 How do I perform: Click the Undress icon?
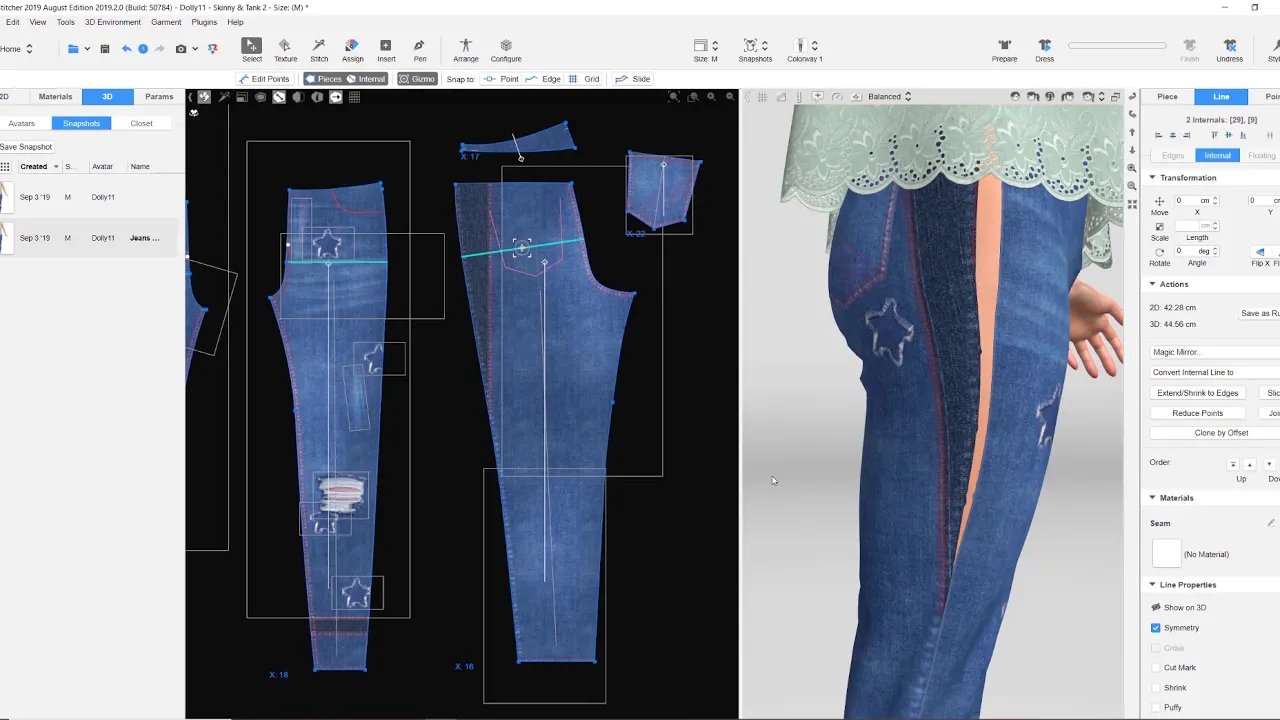[x=1229, y=46]
